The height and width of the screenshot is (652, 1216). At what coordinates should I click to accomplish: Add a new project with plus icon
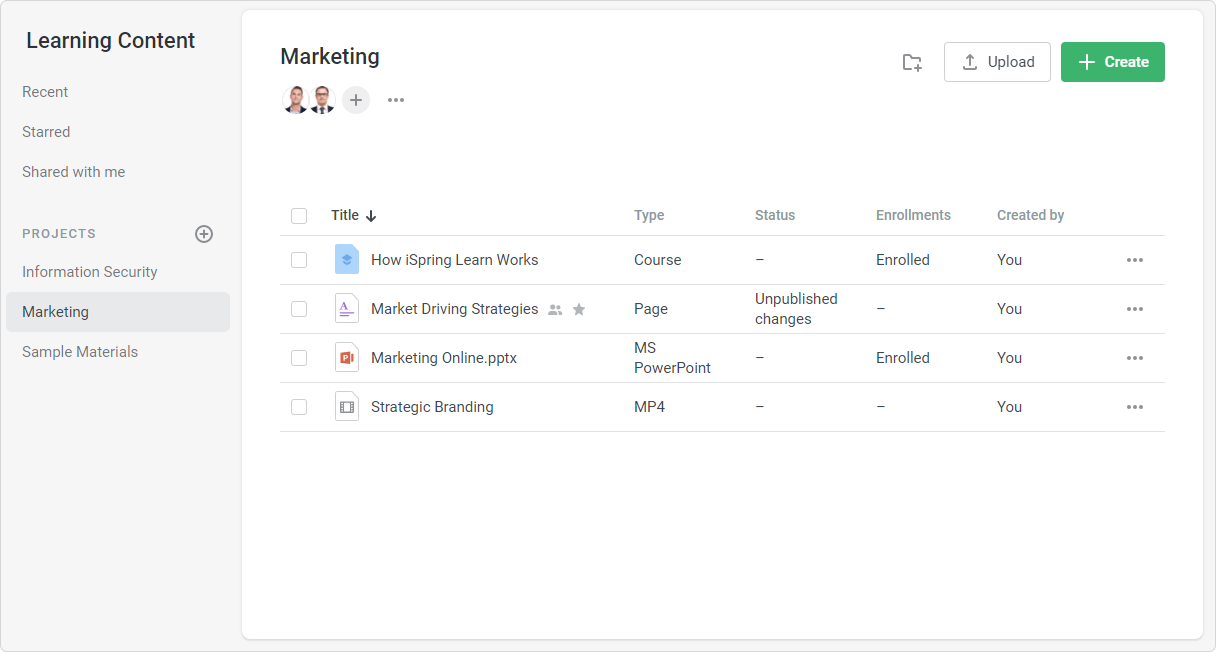coord(204,234)
